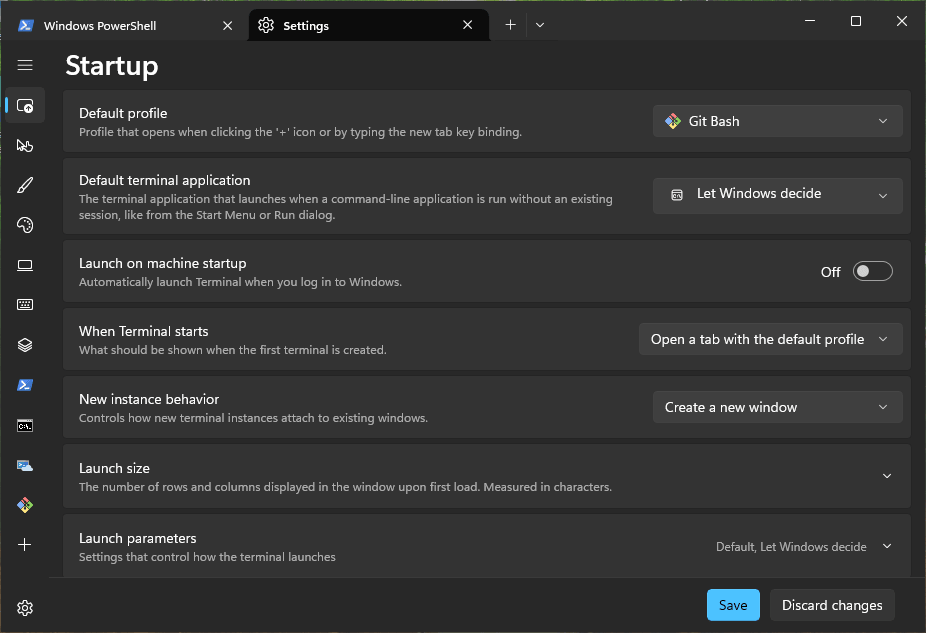Open the Let Windows decide dropdown

pyautogui.click(x=777, y=195)
